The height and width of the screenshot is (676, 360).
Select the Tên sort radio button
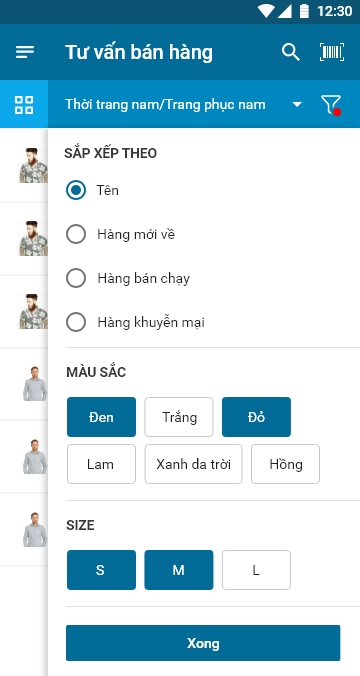[x=76, y=190]
